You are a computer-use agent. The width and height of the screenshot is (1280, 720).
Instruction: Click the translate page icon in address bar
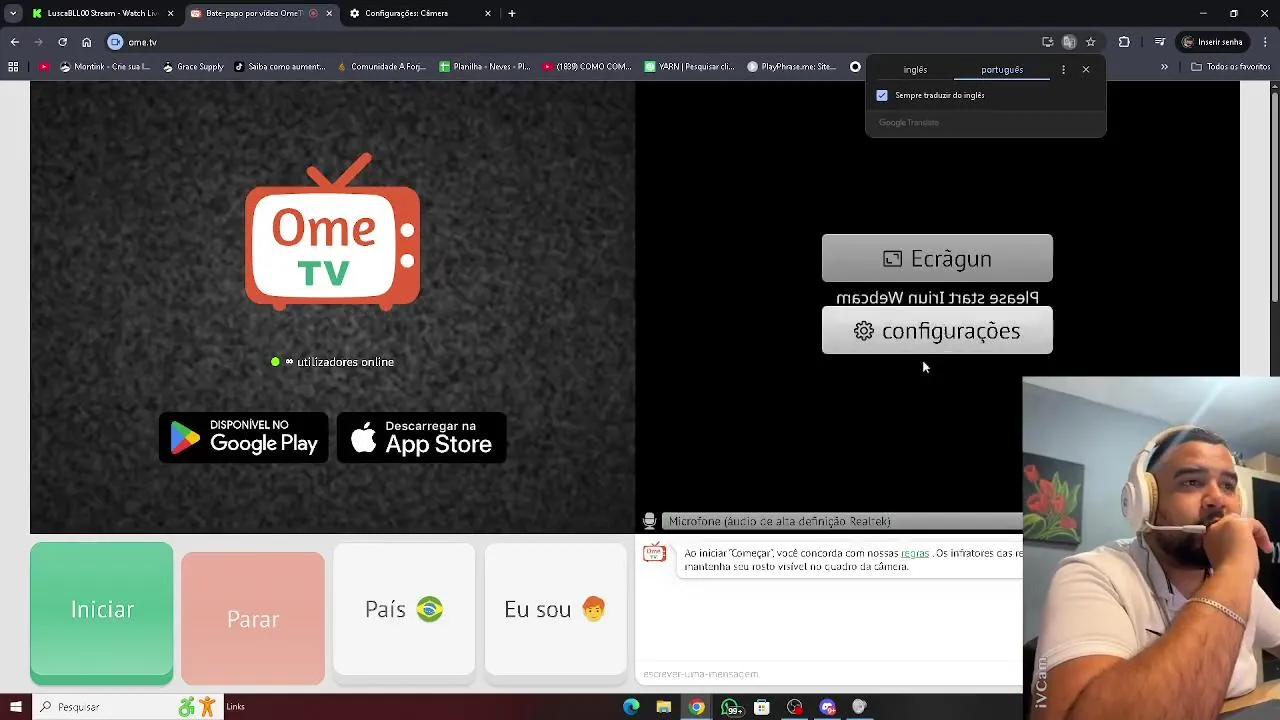(x=1069, y=42)
